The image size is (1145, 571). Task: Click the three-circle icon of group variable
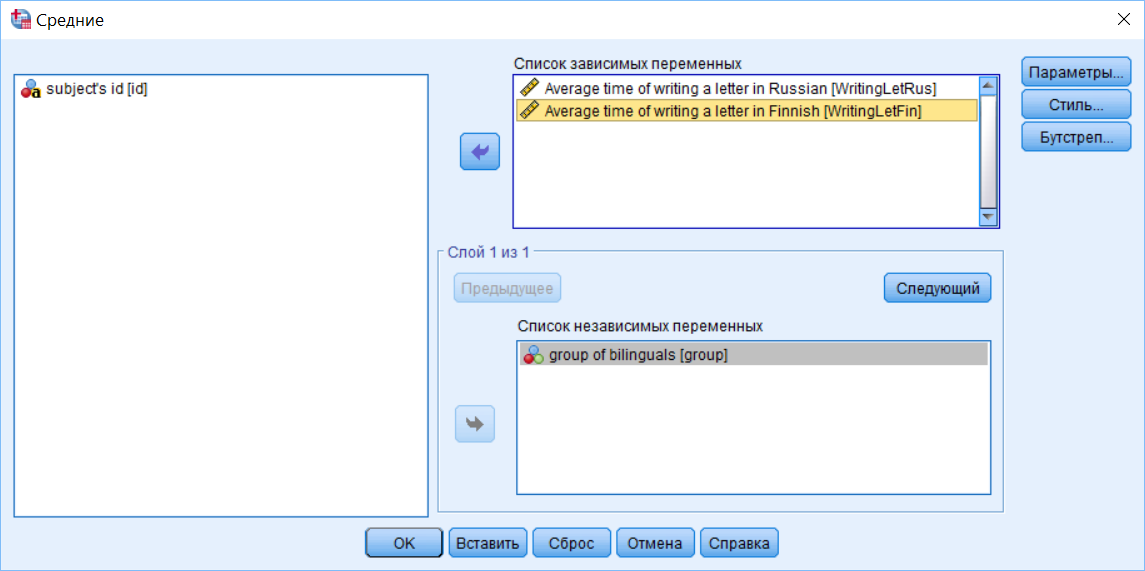point(534,355)
